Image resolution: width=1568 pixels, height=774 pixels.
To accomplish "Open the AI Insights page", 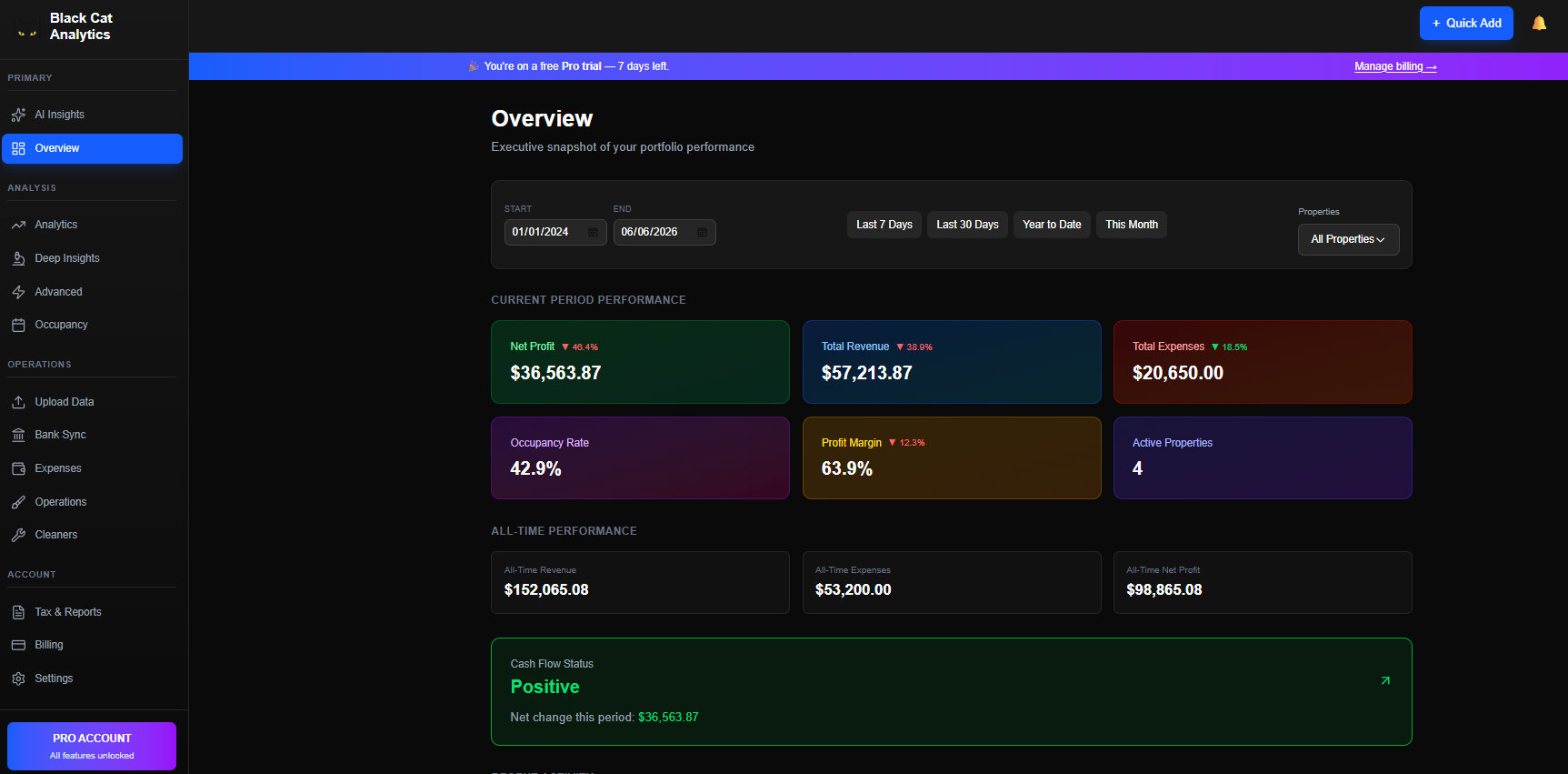I will (x=92, y=115).
